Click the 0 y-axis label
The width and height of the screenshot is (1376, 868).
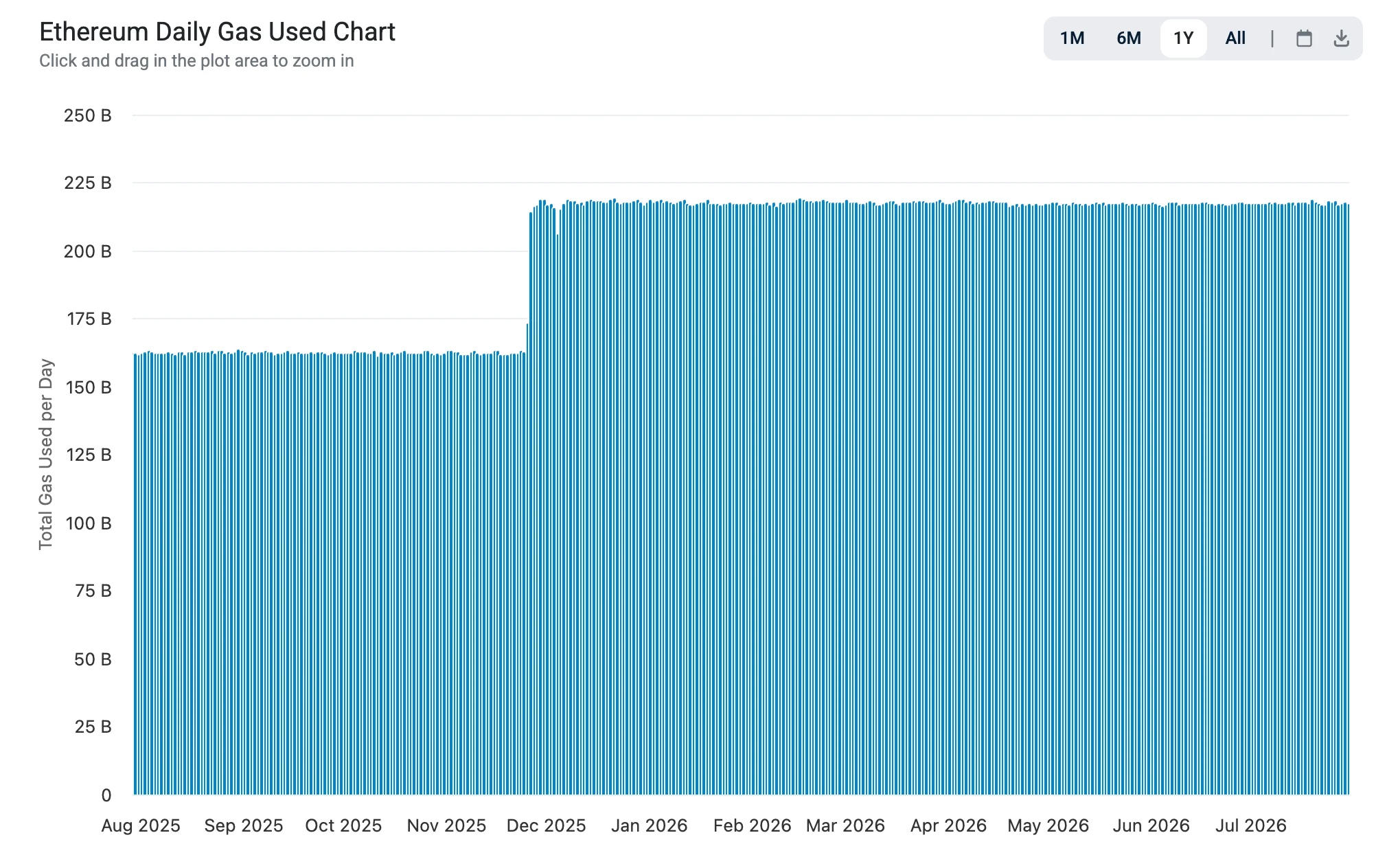click(106, 795)
